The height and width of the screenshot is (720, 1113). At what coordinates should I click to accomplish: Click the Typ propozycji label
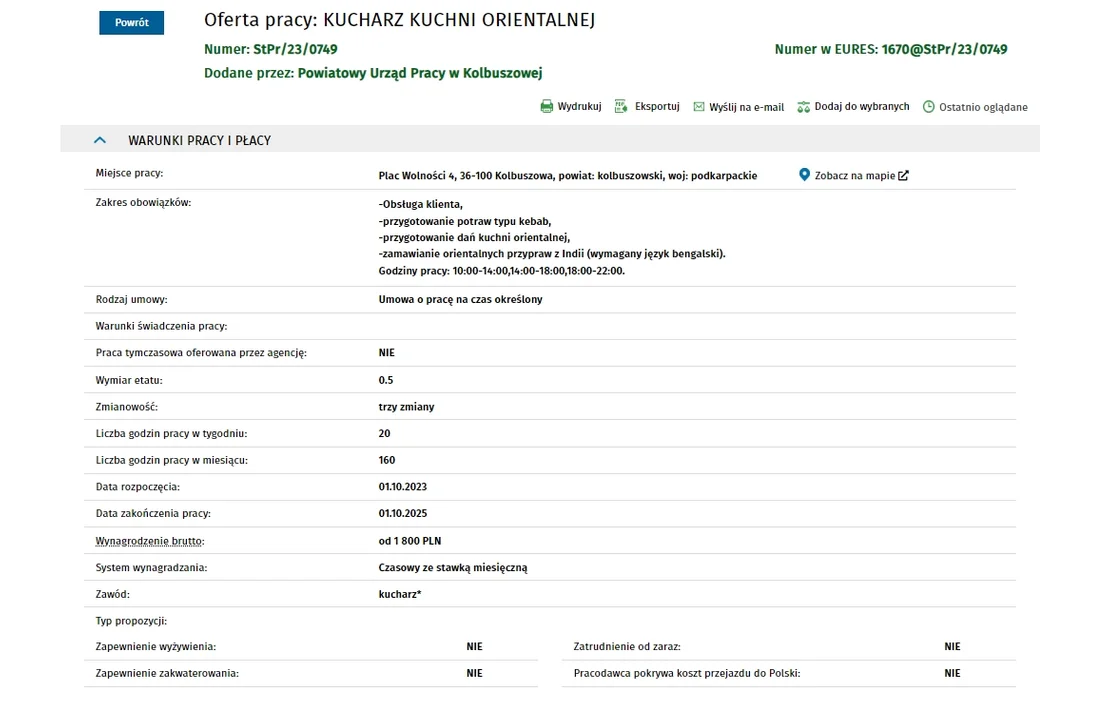(131, 621)
